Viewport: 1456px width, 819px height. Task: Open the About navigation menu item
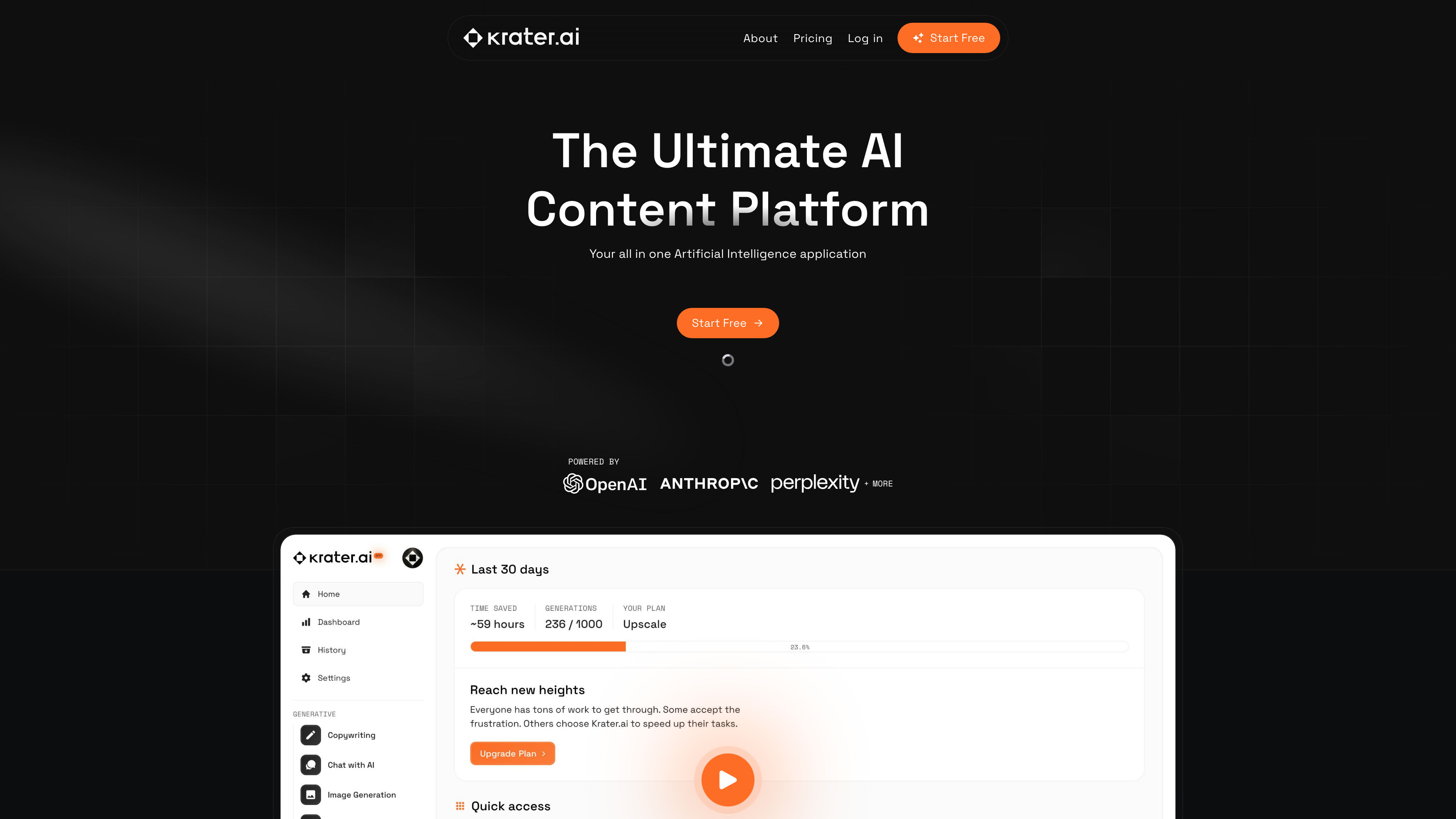pyautogui.click(x=760, y=38)
